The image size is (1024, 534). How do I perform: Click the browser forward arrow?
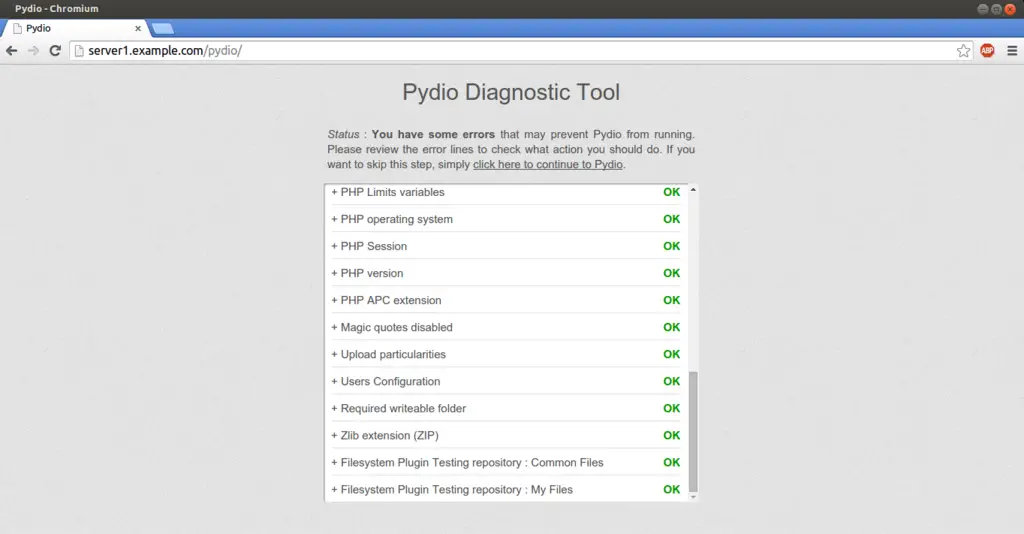pyautogui.click(x=33, y=51)
